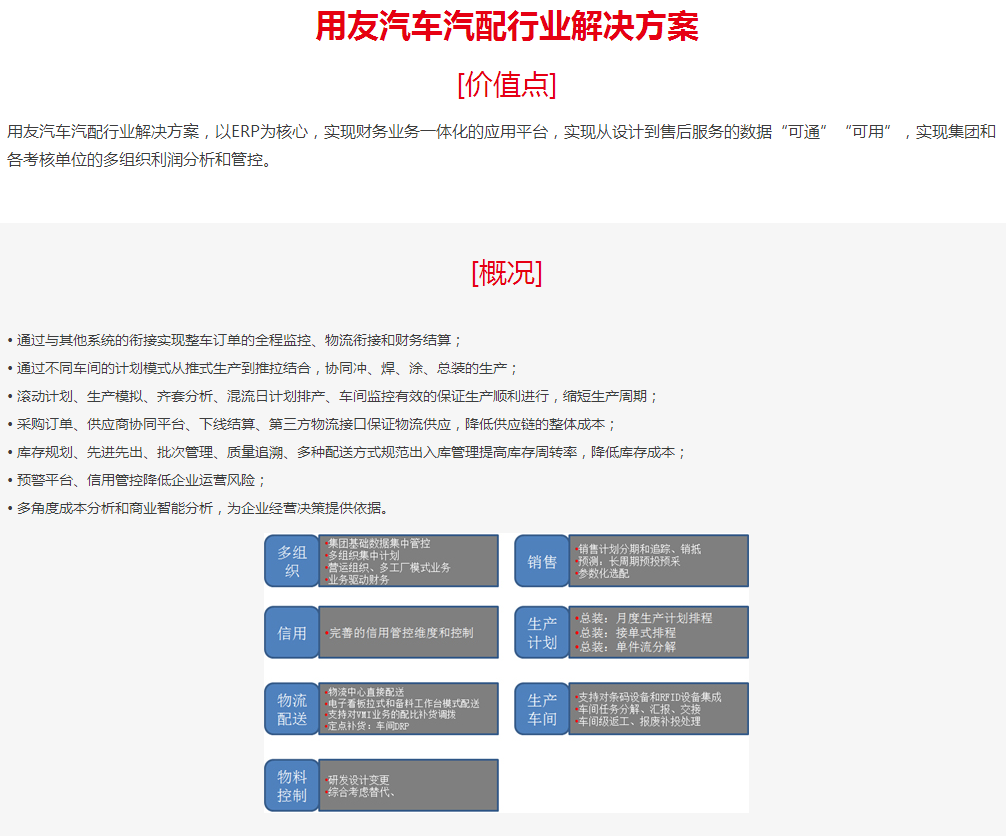Click the line '研发设计变更'
Viewport: 1006px width, 836px height.
point(357,780)
